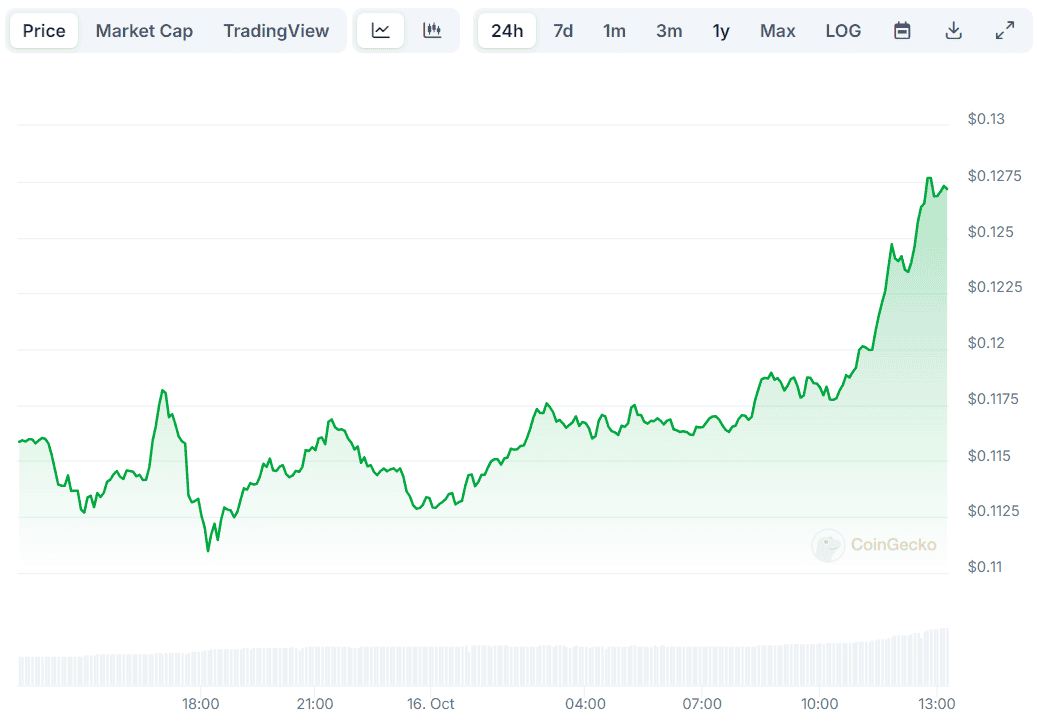Image resolution: width=1037 pixels, height=728 pixels.
Task: Open the calendar date range picker
Action: point(902,31)
